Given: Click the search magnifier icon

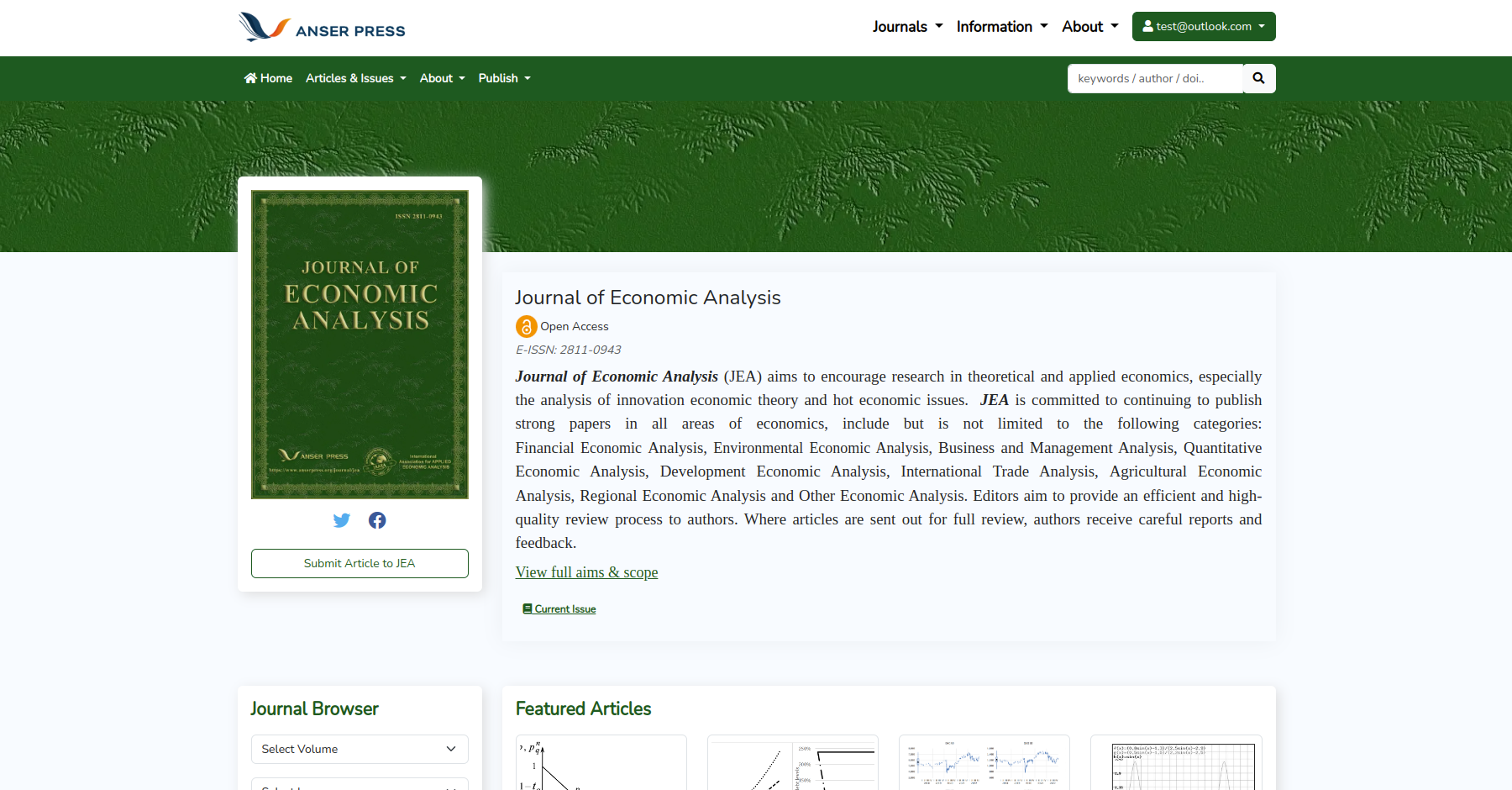Looking at the screenshot, I should tap(1258, 78).
